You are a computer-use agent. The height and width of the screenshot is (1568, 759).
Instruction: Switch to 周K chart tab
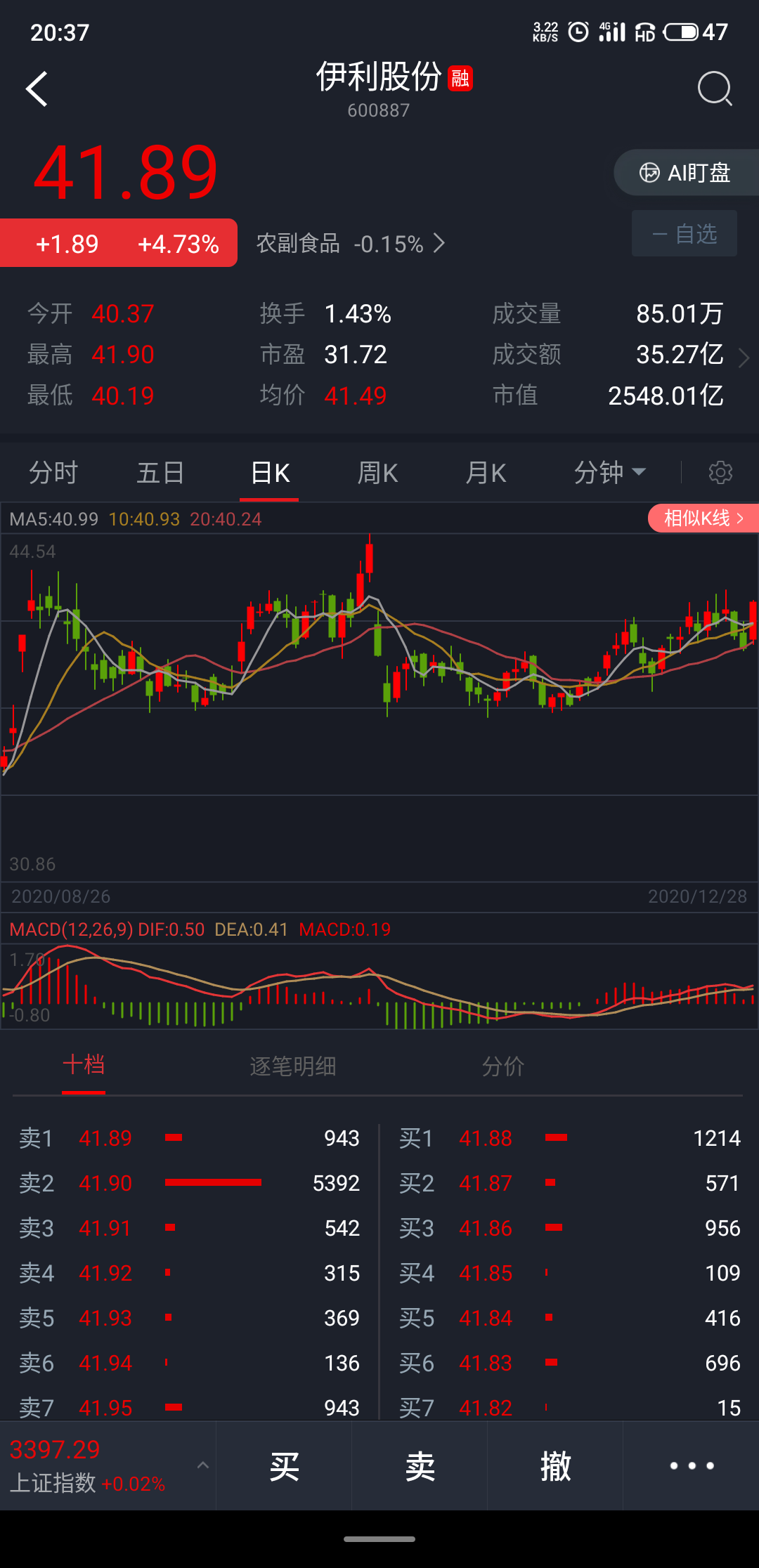coord(377,473)
